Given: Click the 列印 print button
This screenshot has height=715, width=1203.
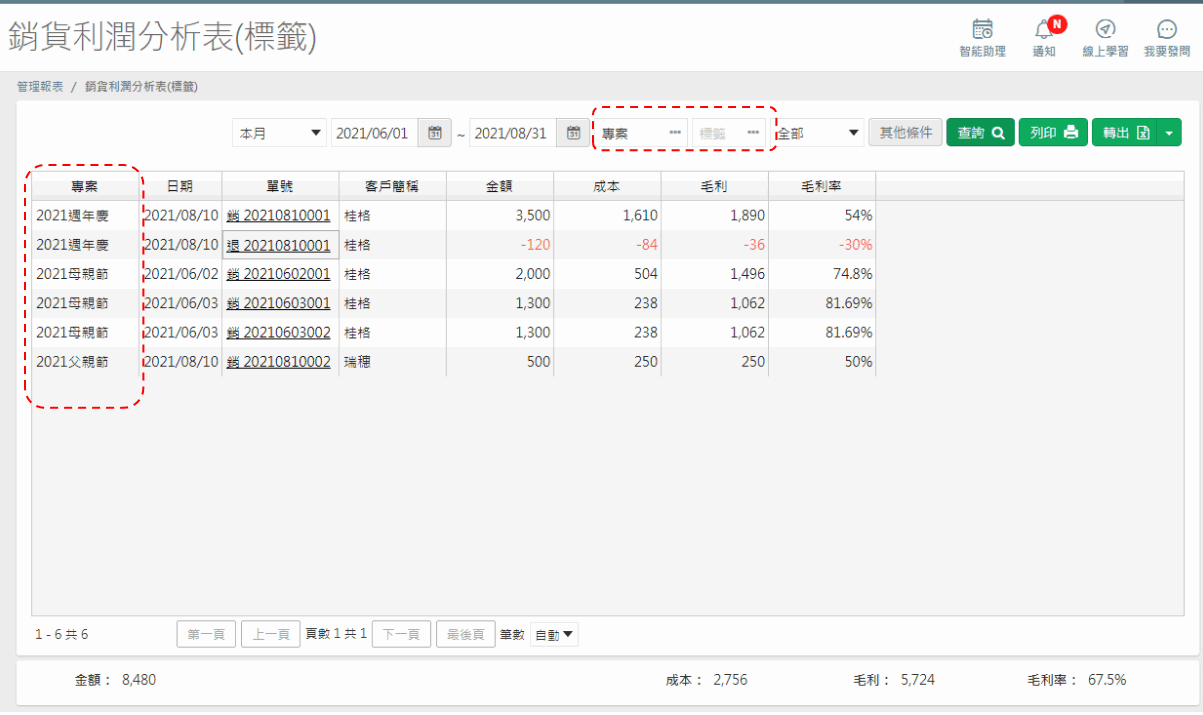Looking at the screenshot, I should [x=1053, y=133].
